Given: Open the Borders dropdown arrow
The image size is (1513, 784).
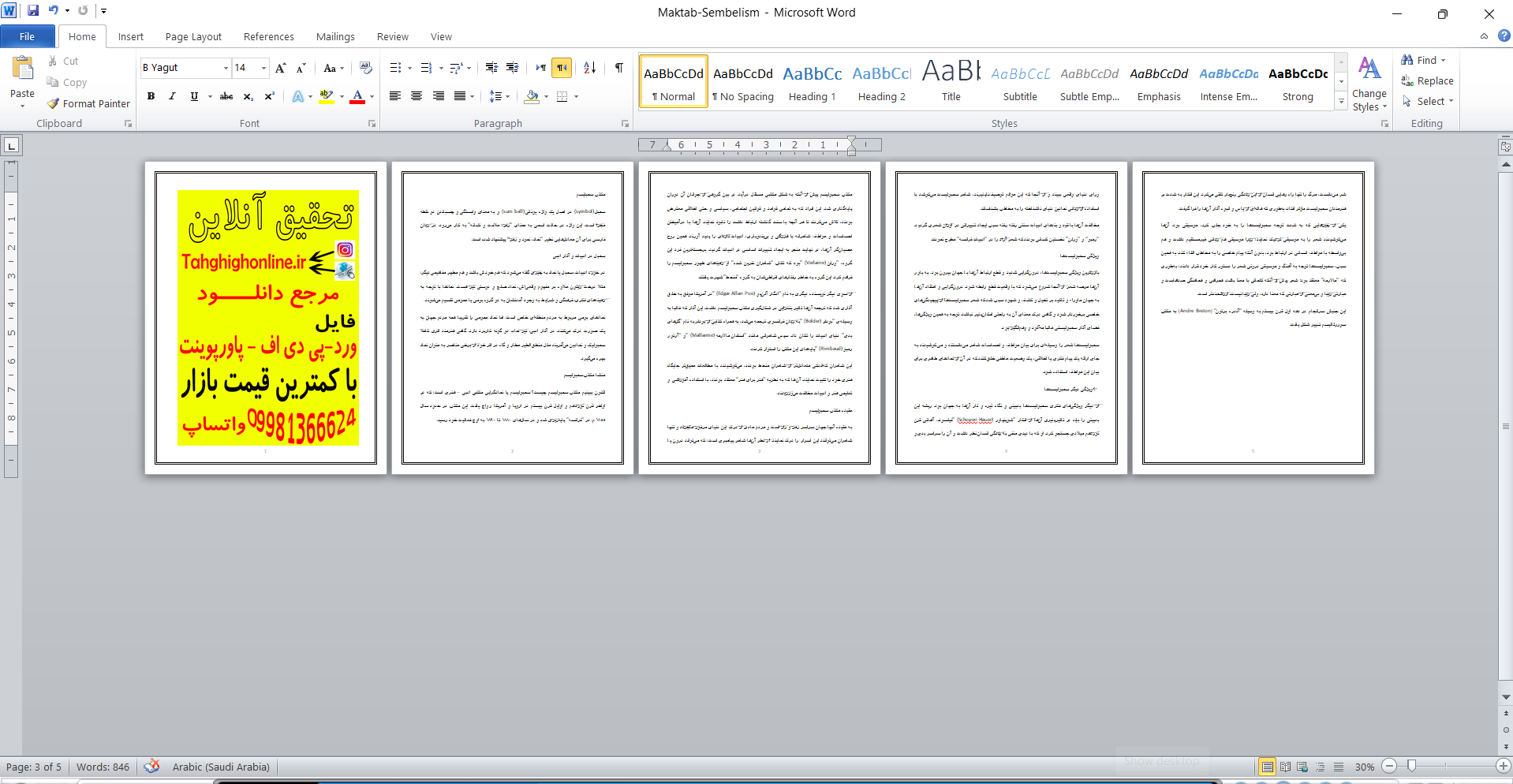Looking at the screenshot, I should click(x=576, y=96).
